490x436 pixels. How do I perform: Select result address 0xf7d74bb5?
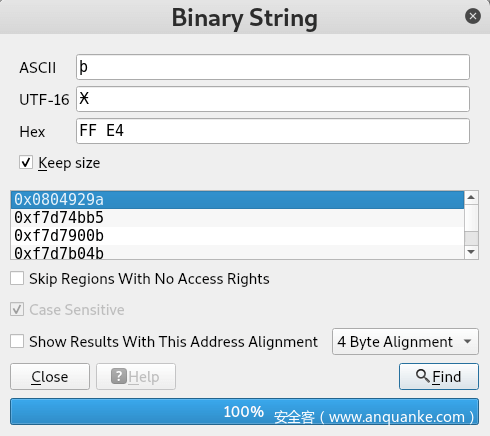tap(237, 218)
